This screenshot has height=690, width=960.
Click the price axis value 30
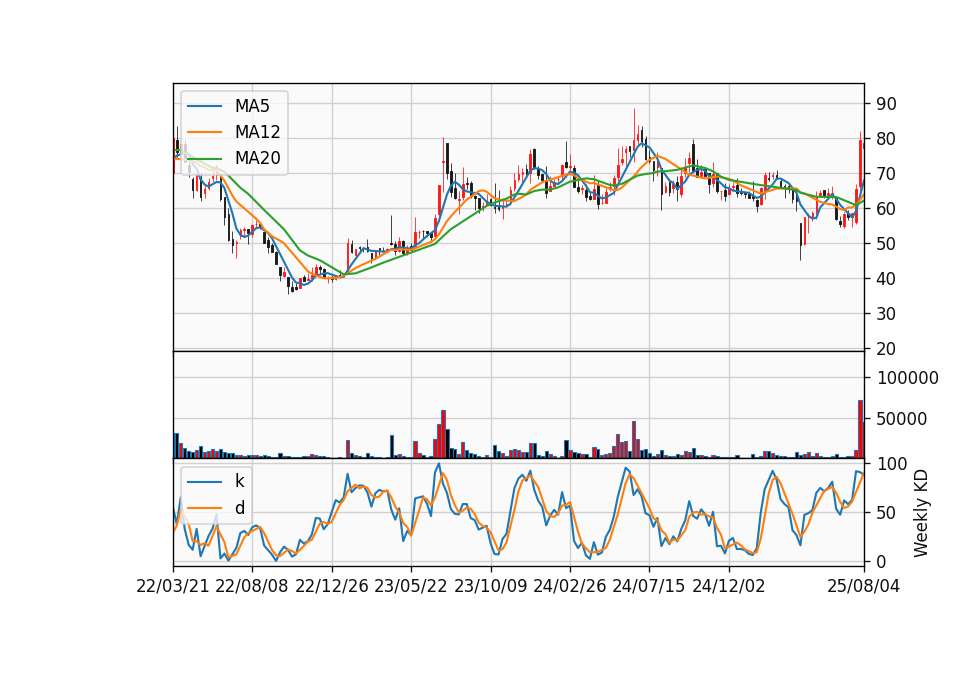pyautogui.click(x=887, y=313)
